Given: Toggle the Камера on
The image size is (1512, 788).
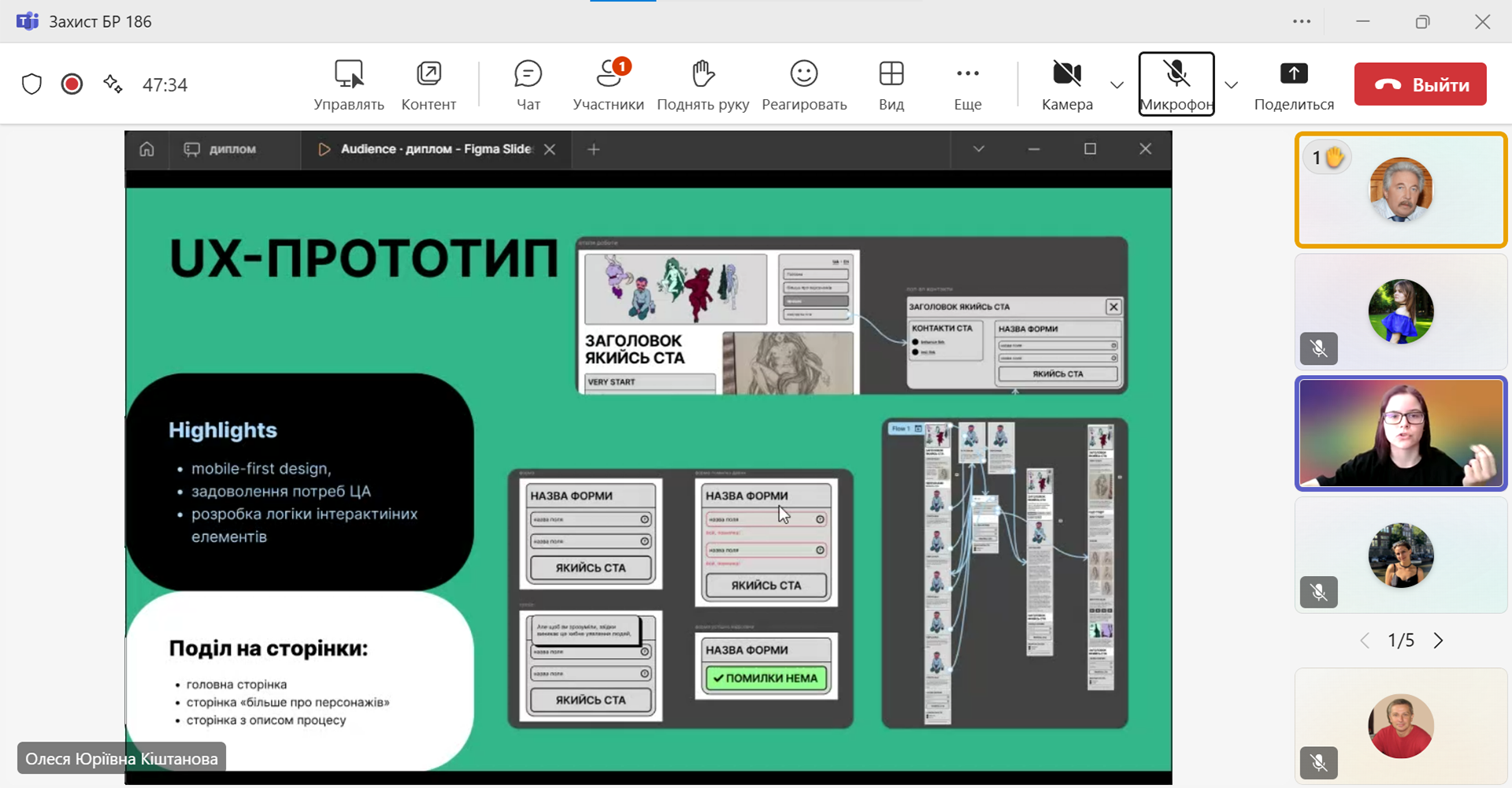Looking at the screenshot, I should [1066, 84].
